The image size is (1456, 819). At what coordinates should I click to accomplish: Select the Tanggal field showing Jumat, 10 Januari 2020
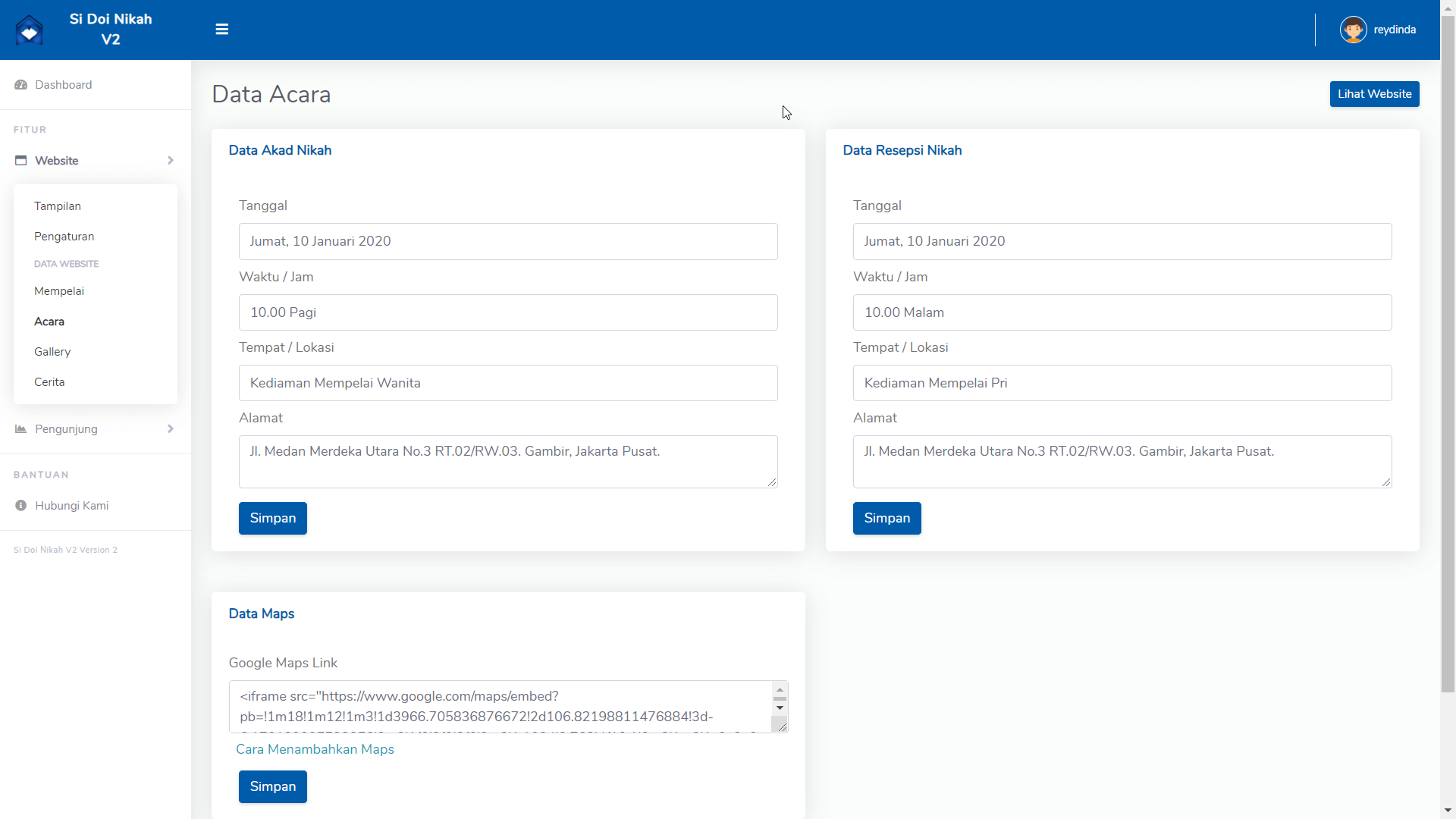click(508, 241)
